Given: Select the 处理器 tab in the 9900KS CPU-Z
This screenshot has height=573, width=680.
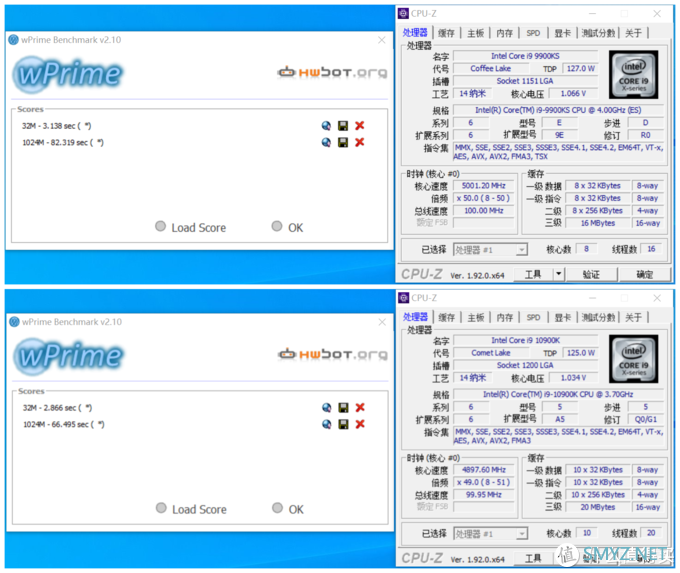Looking at the screenshot, I should [415, 33].
